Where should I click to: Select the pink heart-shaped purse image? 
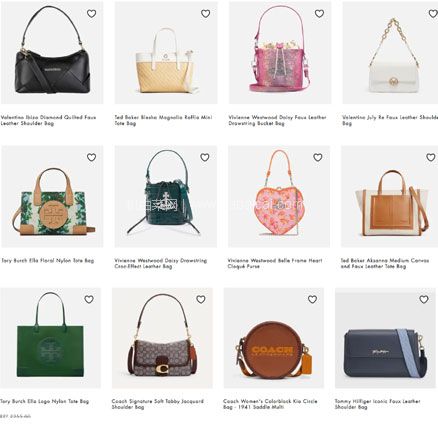coord(279,196)
